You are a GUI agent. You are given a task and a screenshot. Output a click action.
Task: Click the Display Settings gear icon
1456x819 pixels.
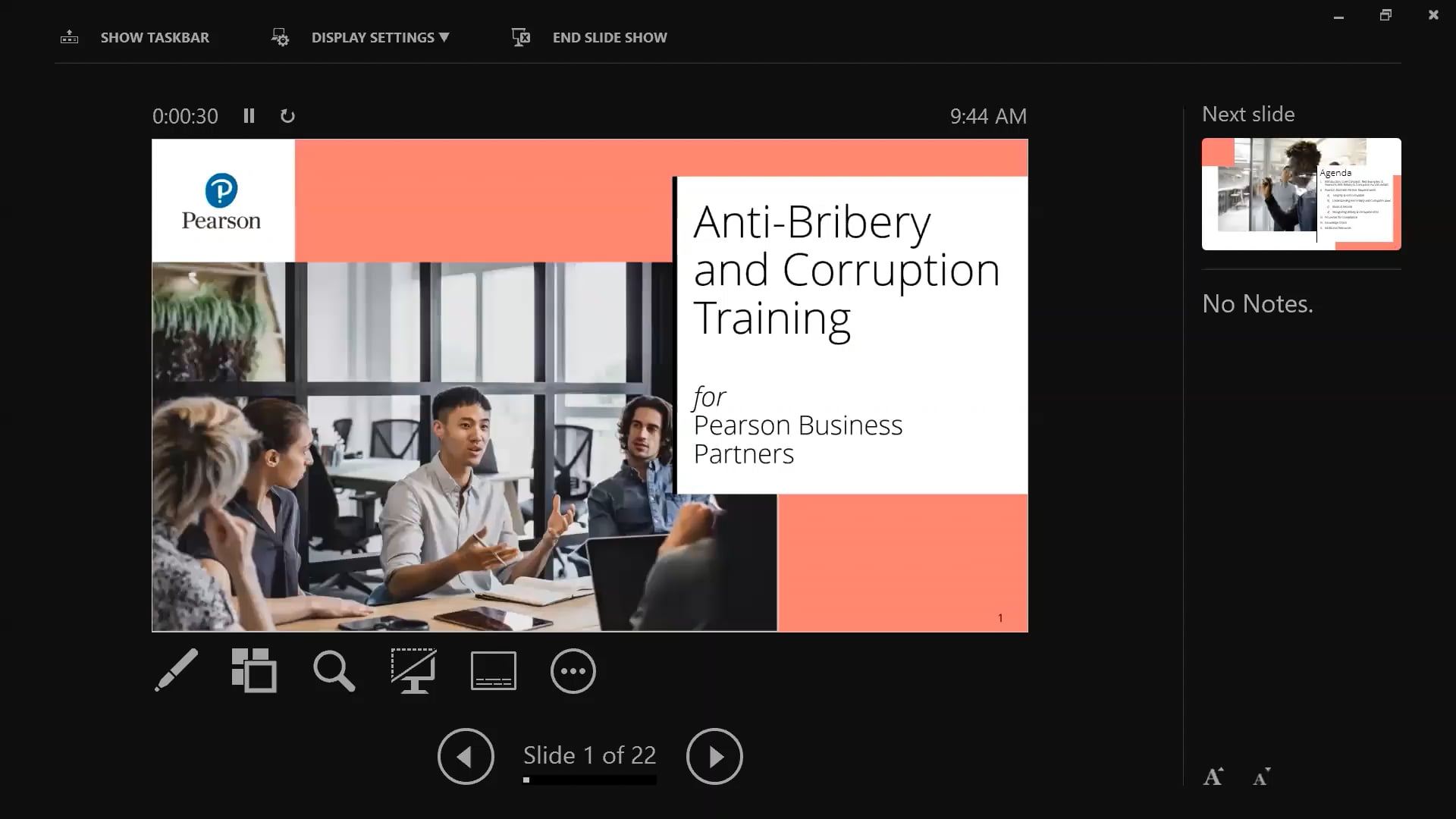280,37
